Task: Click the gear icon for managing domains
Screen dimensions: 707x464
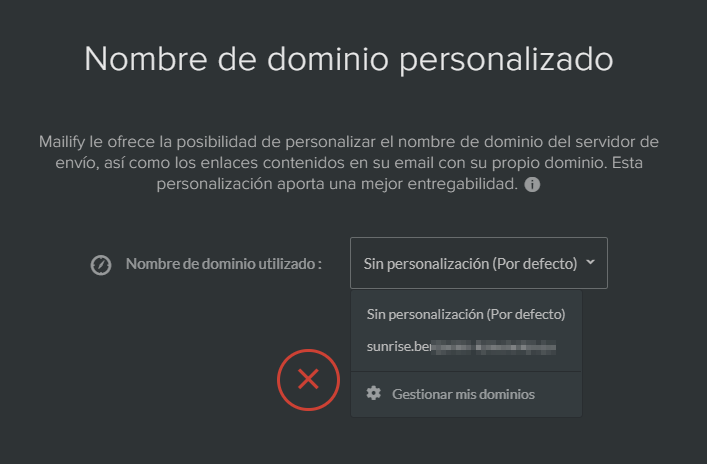Action: [x=373, y=393]
